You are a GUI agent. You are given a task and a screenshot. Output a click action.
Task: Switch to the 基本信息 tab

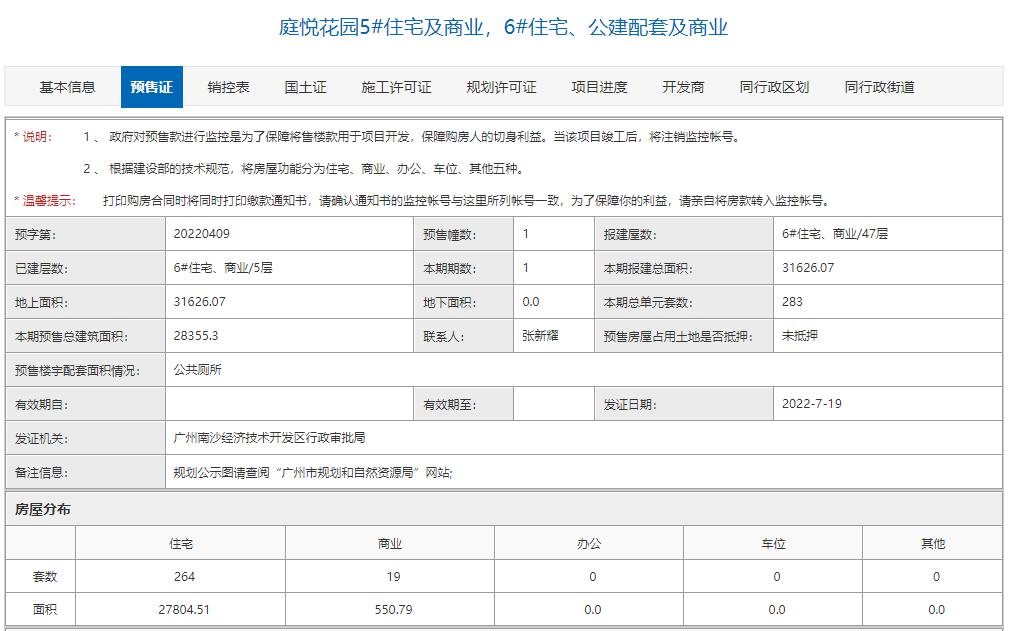(x=67, y=87)
